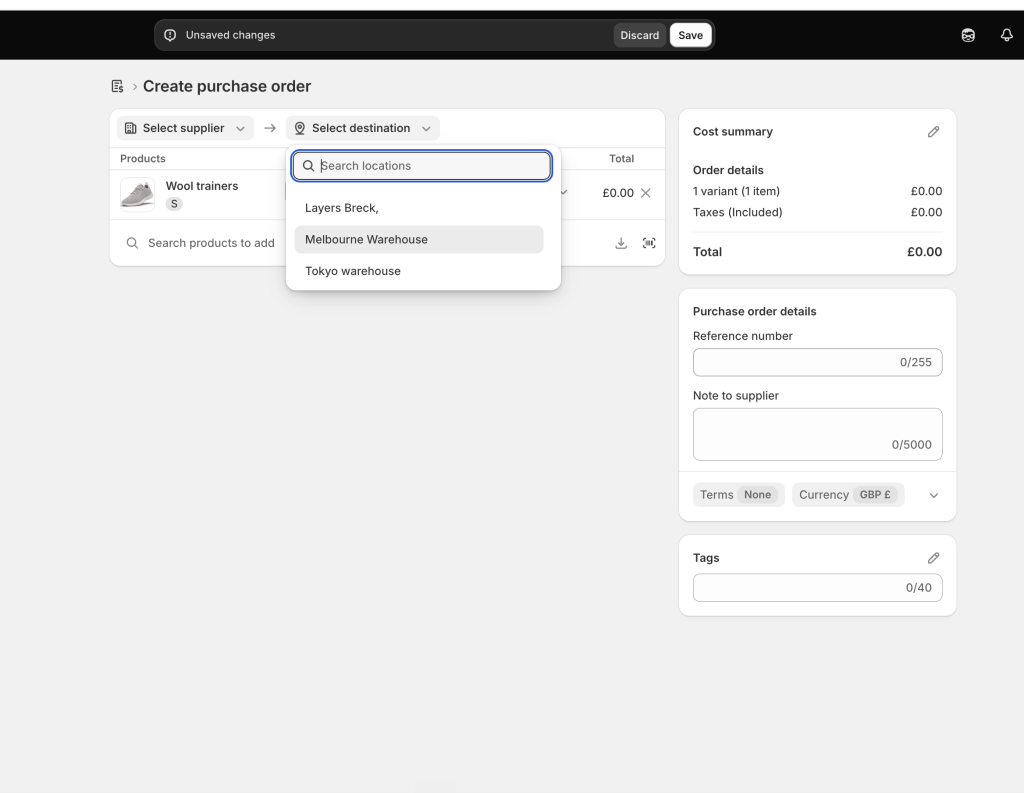Click the Wool trainers product name
Image resolution: width=1024 pixels, height=793 pixels.
coord(202,186)
